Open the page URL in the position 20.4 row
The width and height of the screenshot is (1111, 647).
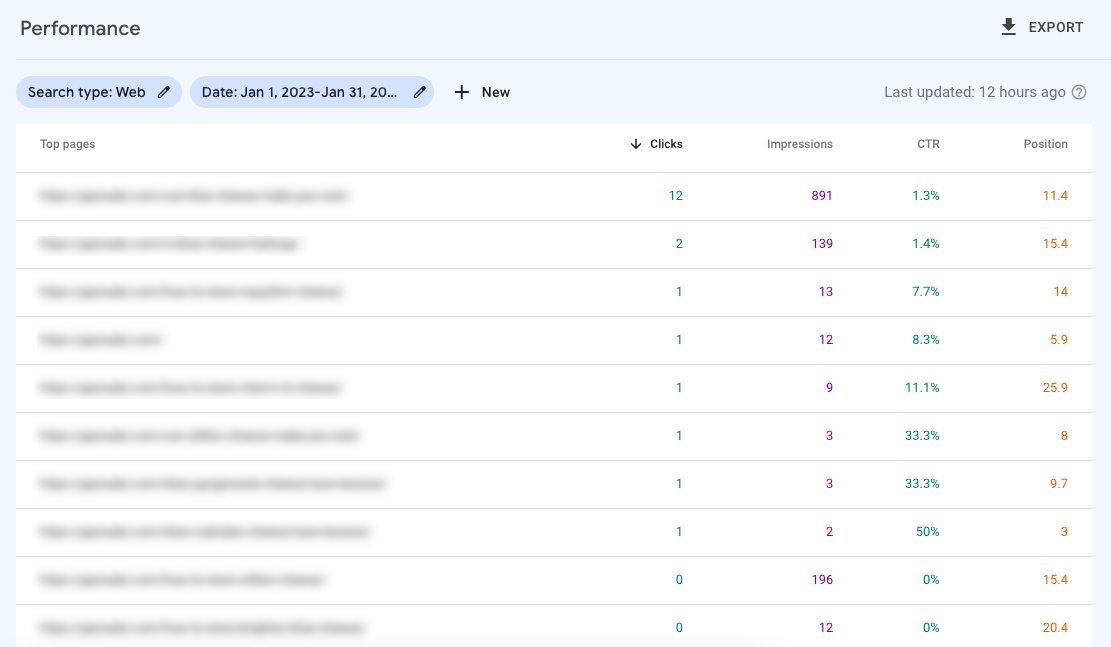[x=202, y=628]
